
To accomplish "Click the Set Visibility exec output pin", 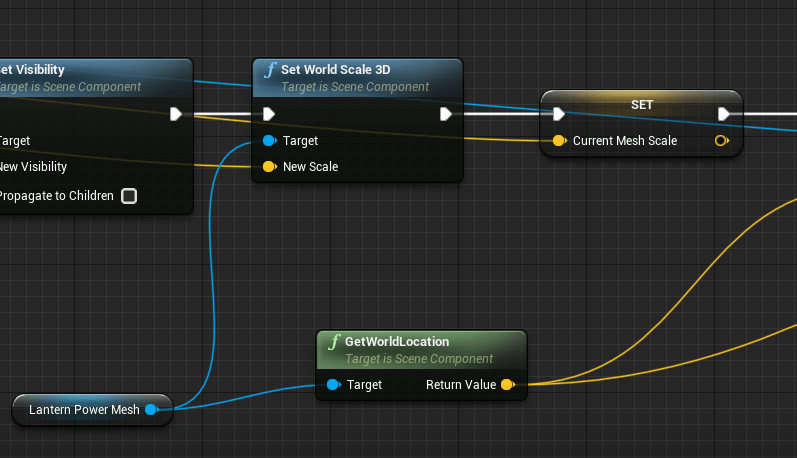I will pyautogui.click(x=176, y=114).
